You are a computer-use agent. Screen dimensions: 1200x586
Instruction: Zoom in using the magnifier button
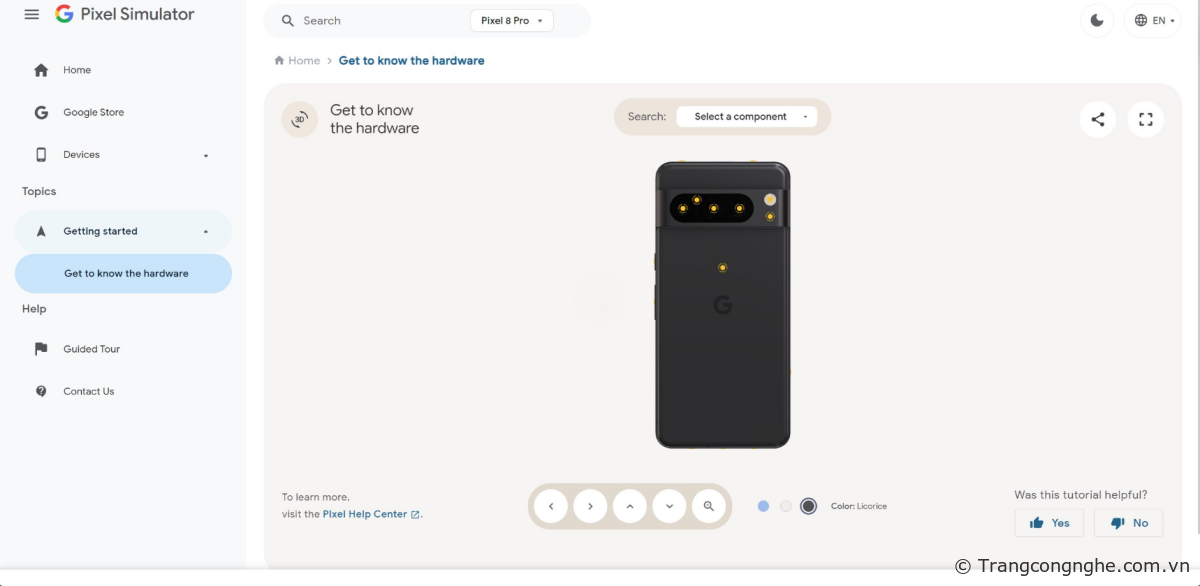[x=709, y=506]
